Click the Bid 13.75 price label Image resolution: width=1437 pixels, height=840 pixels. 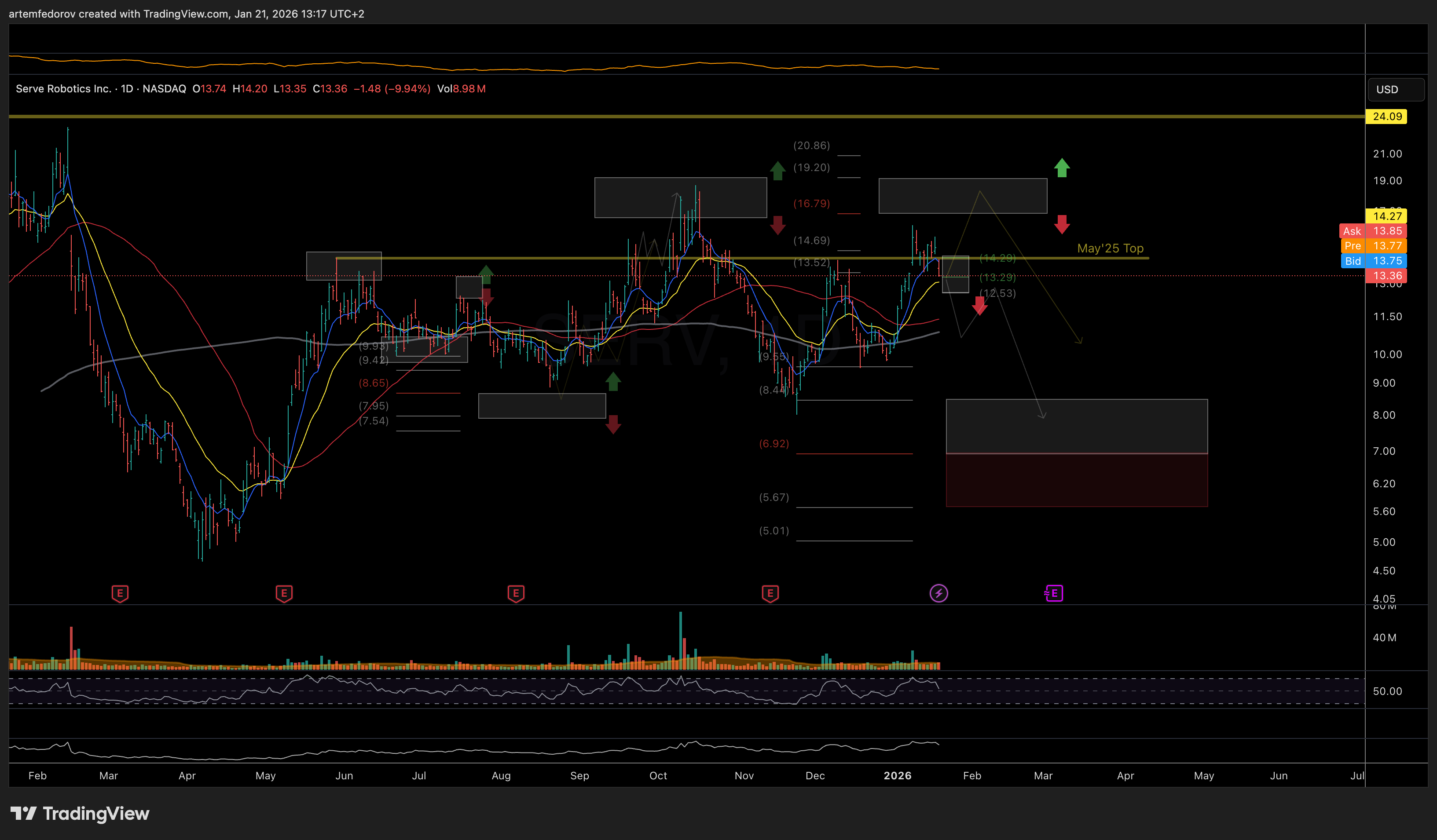click(x=1373, y=261)
